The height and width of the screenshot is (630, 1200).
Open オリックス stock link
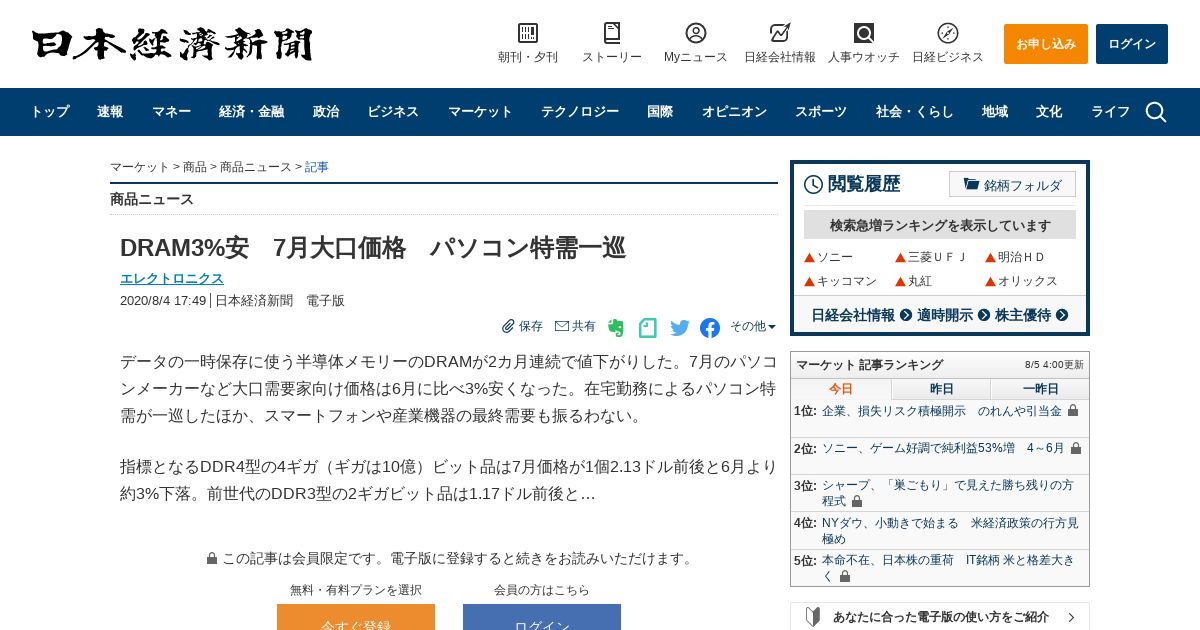(1027, 281)
